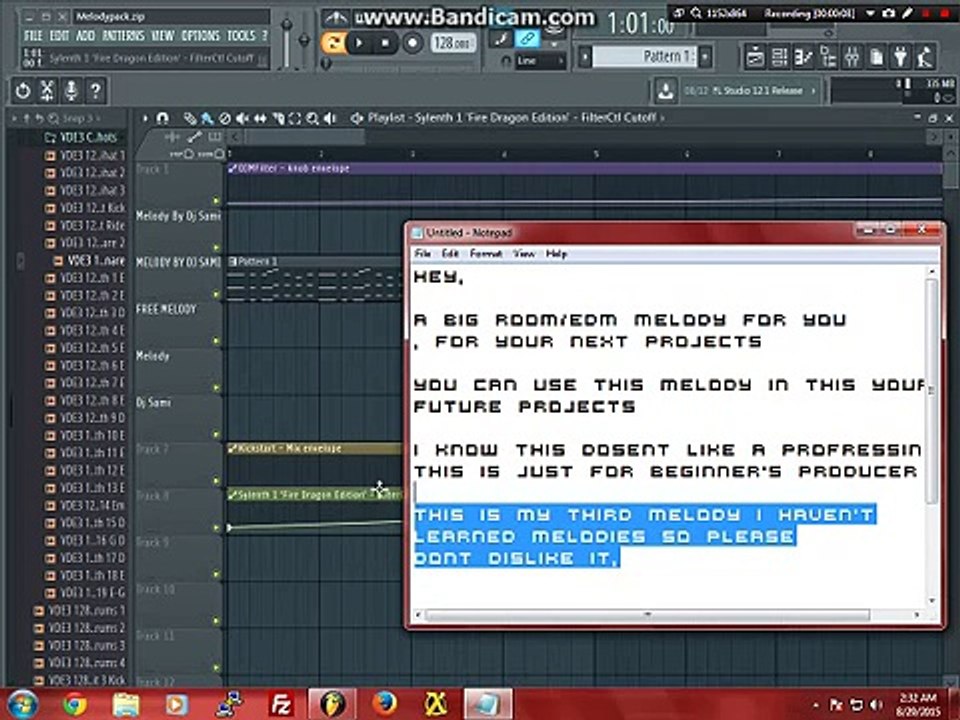Select the Slice tool in the playlist toolbar
The height and width of the screenshot is (720, 960).
278,118
